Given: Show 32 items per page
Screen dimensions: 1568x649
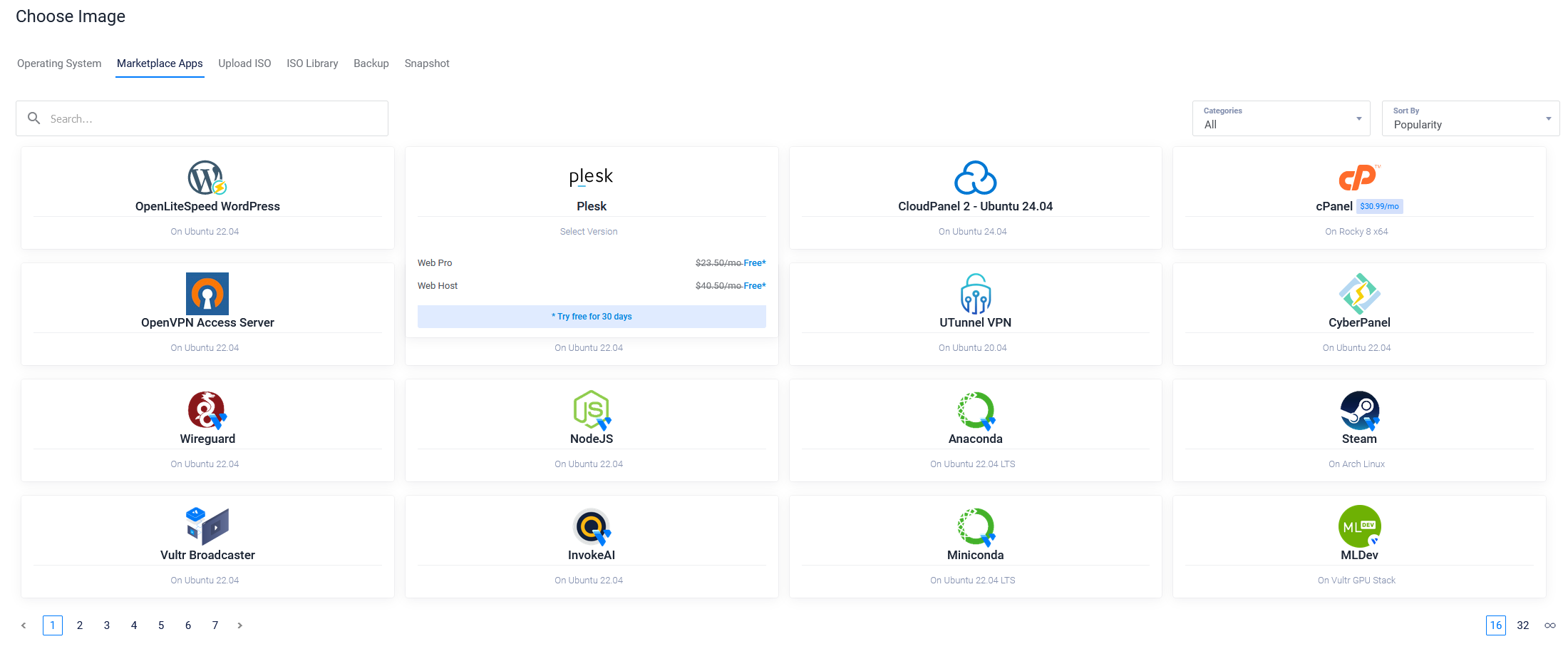Looking at the screenshot, I should [x=1523, y=625].
